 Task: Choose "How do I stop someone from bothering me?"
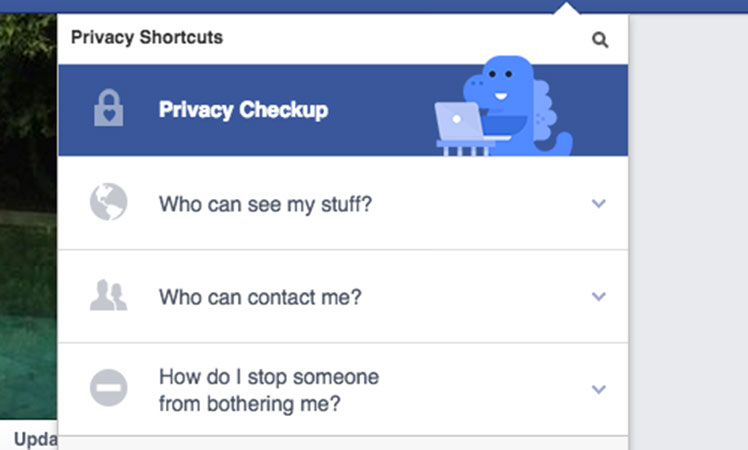pos(268,390)
